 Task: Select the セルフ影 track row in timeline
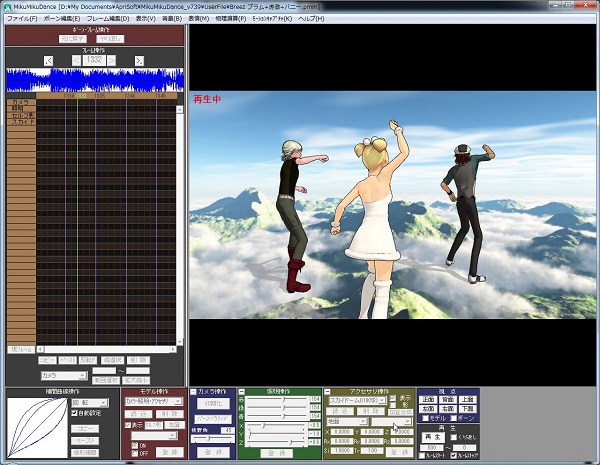click(x=21, y=115)
